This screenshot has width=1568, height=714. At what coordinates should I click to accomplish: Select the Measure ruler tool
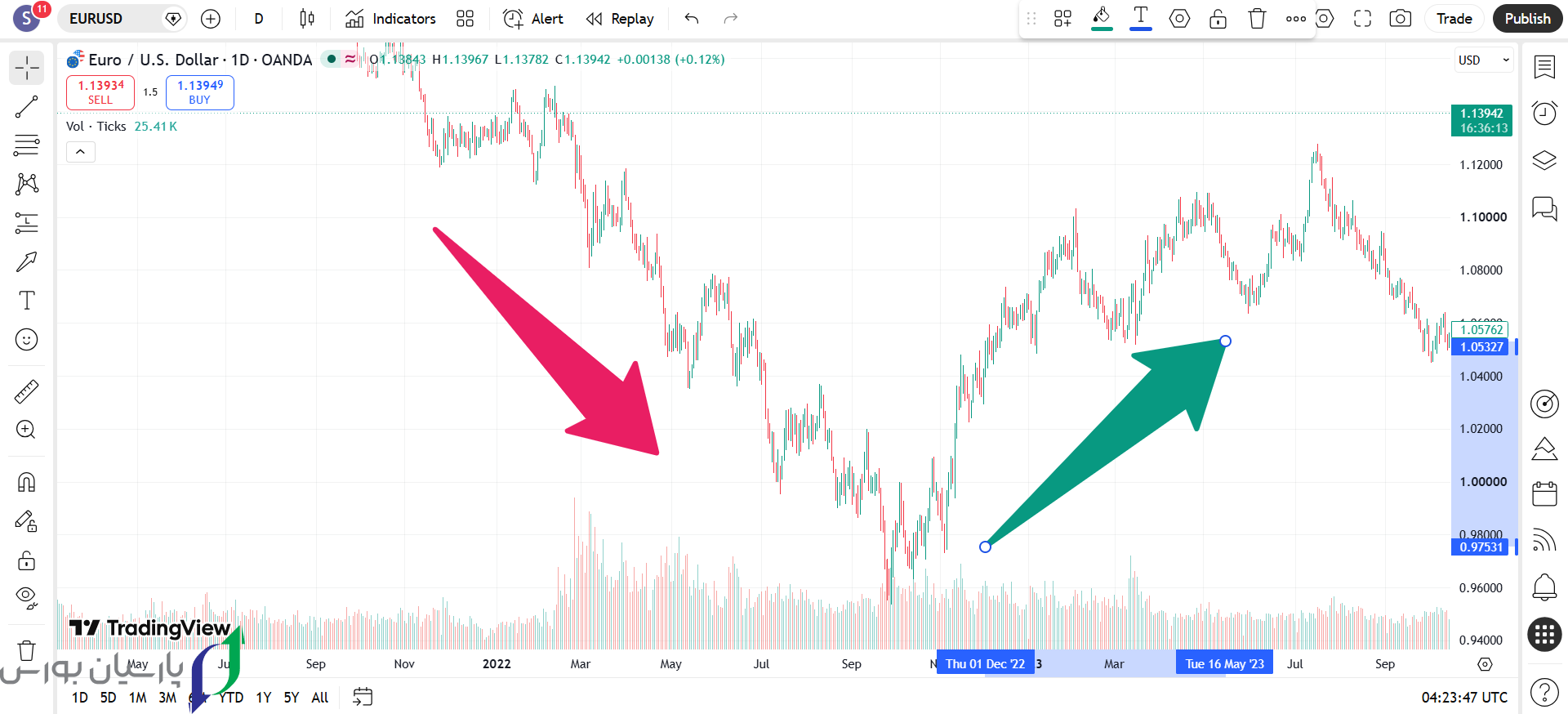pos(26,392)
